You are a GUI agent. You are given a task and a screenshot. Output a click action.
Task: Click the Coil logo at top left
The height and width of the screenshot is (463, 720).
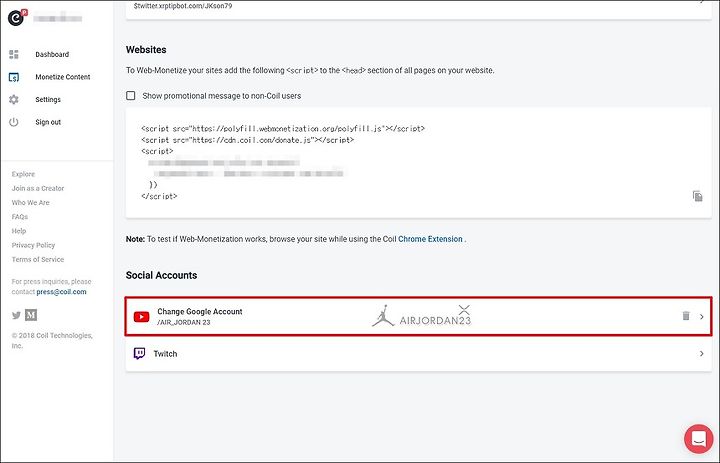pyautogui.click(x=17, y=17)
